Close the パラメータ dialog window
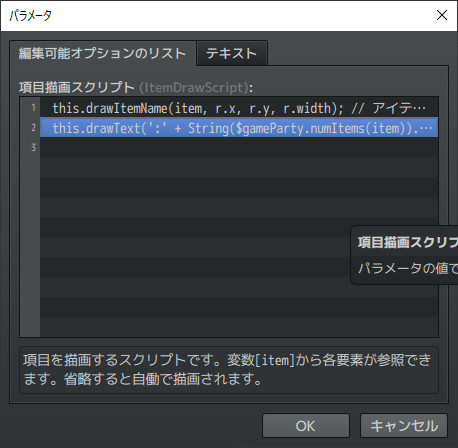458x448 pixels. coord(442,15)
